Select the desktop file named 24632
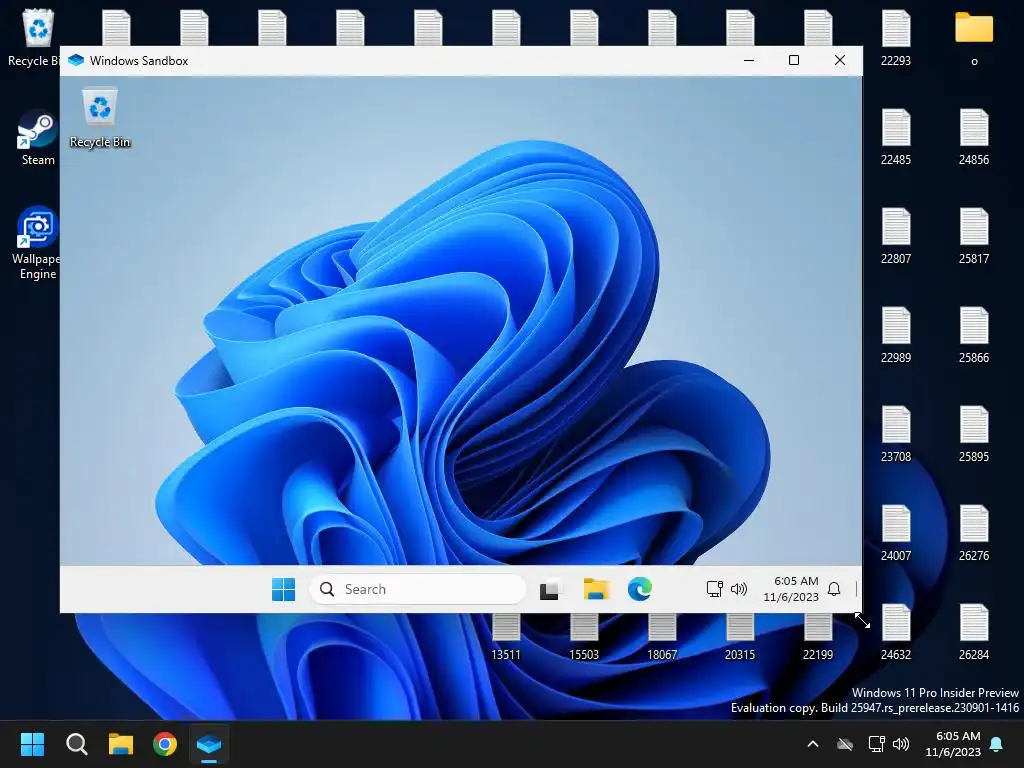Screen dimensions: 1024x768 [896, 632]
